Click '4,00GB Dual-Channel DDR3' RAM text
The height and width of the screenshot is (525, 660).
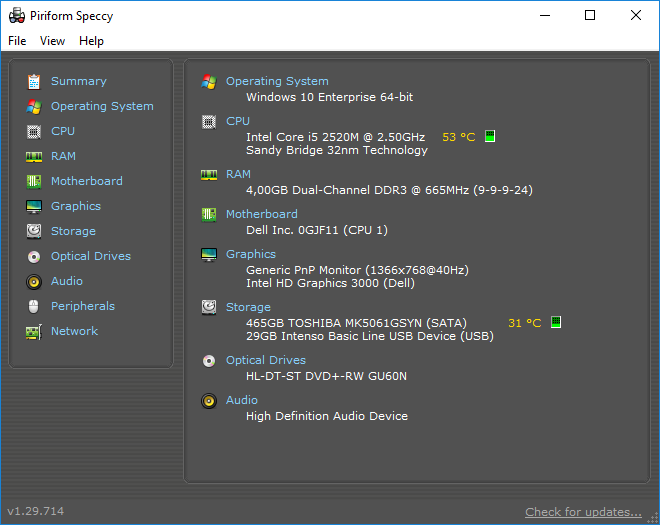point(389,190)
